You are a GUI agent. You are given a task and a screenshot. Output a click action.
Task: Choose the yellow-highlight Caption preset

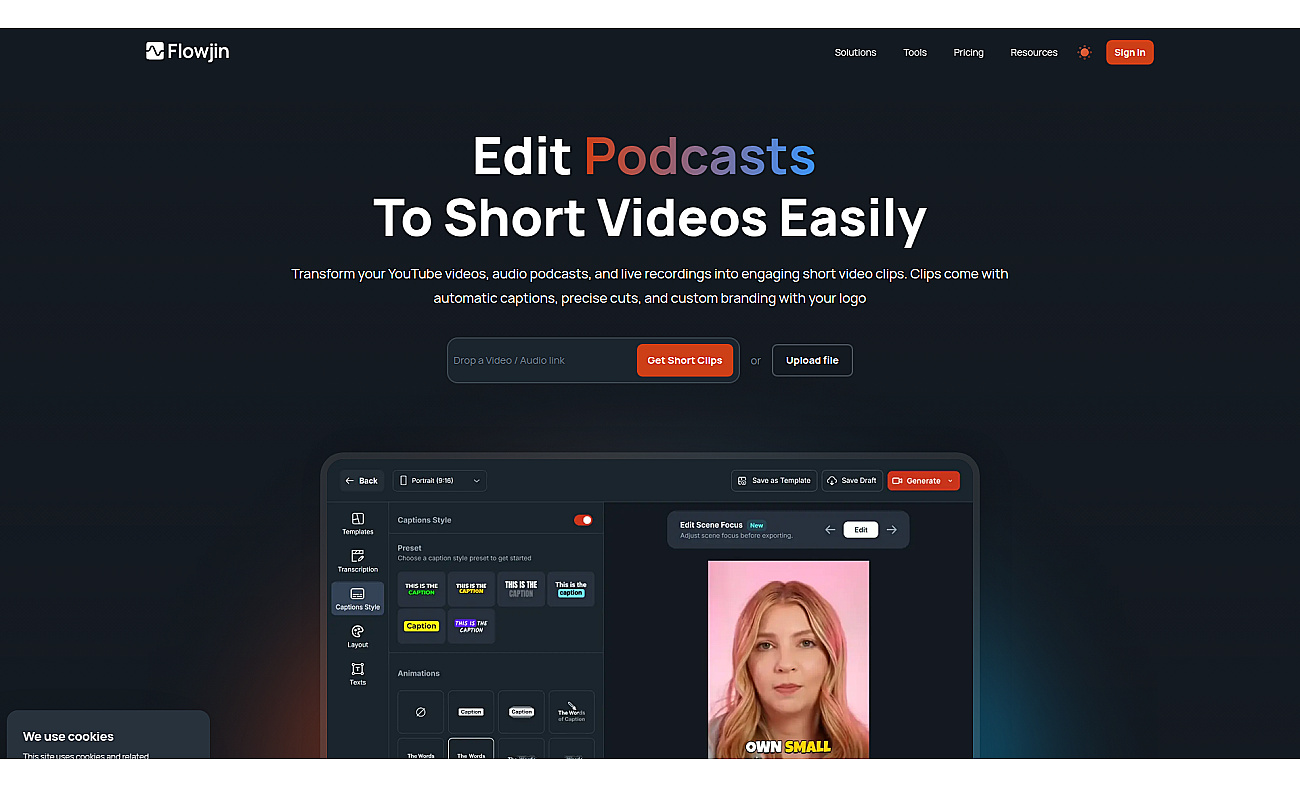coord(421,626)
